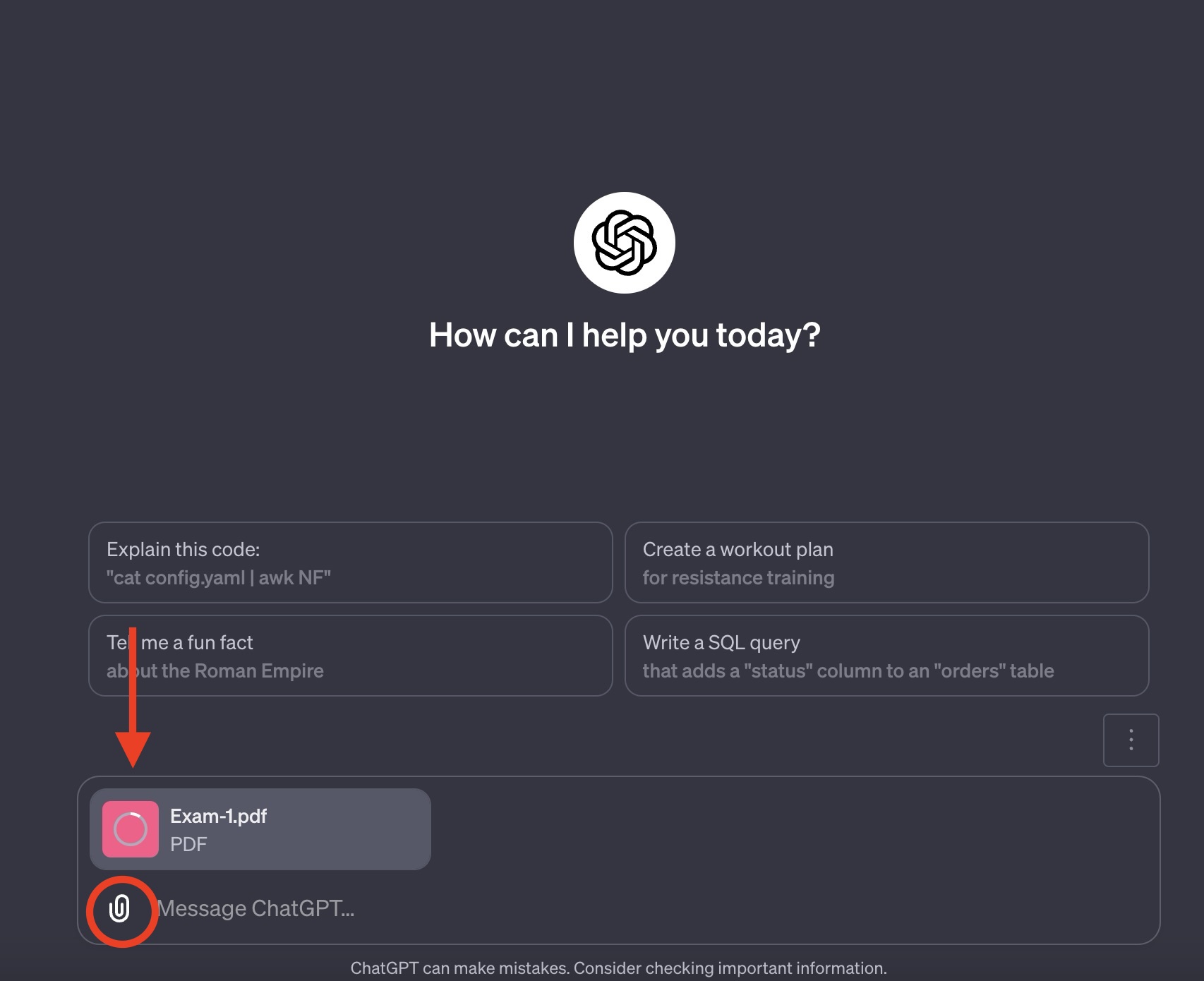
Task: Select the "Write a SQL query" suggestion title
Action: [x=721, y=642]
